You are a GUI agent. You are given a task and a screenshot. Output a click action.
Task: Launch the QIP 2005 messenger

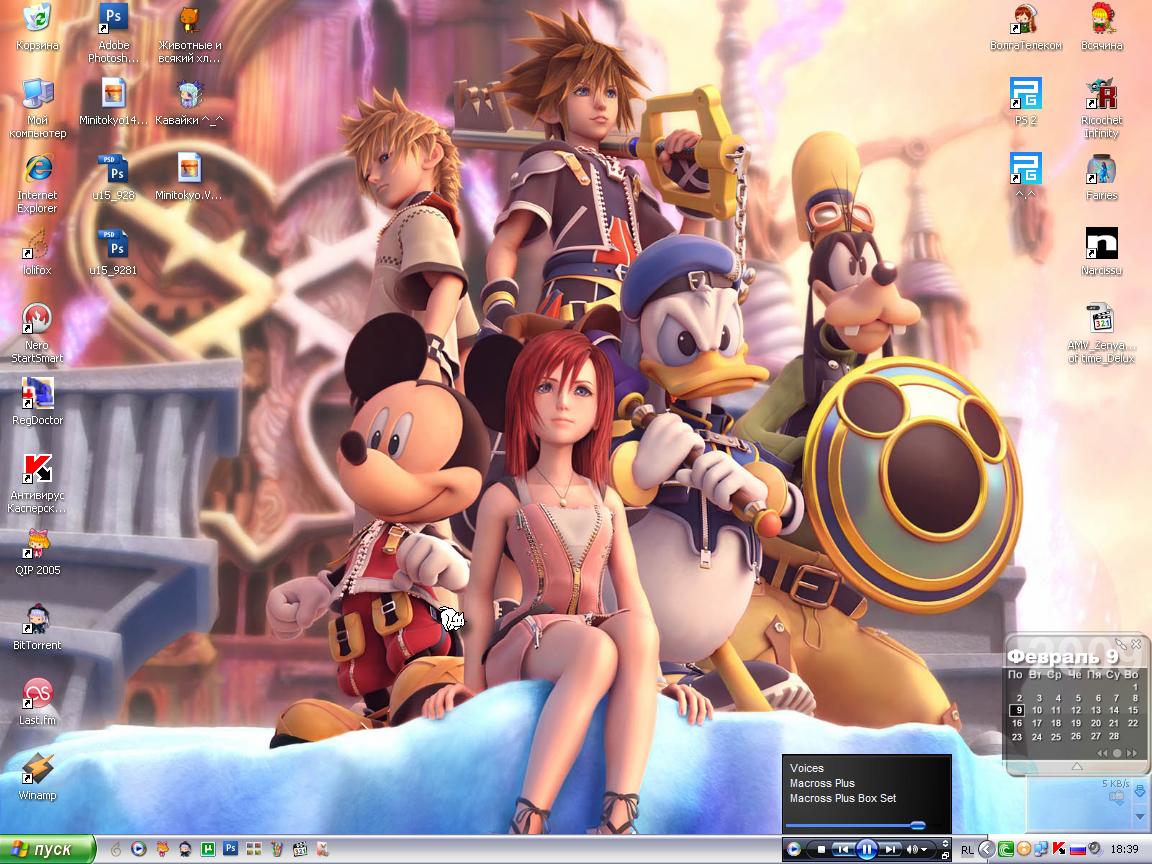[37, 552]
